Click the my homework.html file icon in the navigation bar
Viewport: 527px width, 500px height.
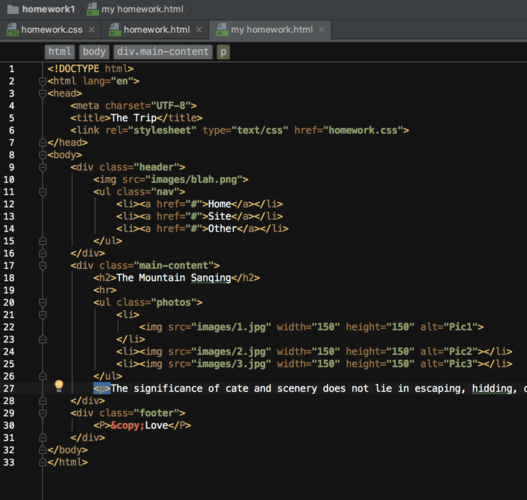coord(93,9)
